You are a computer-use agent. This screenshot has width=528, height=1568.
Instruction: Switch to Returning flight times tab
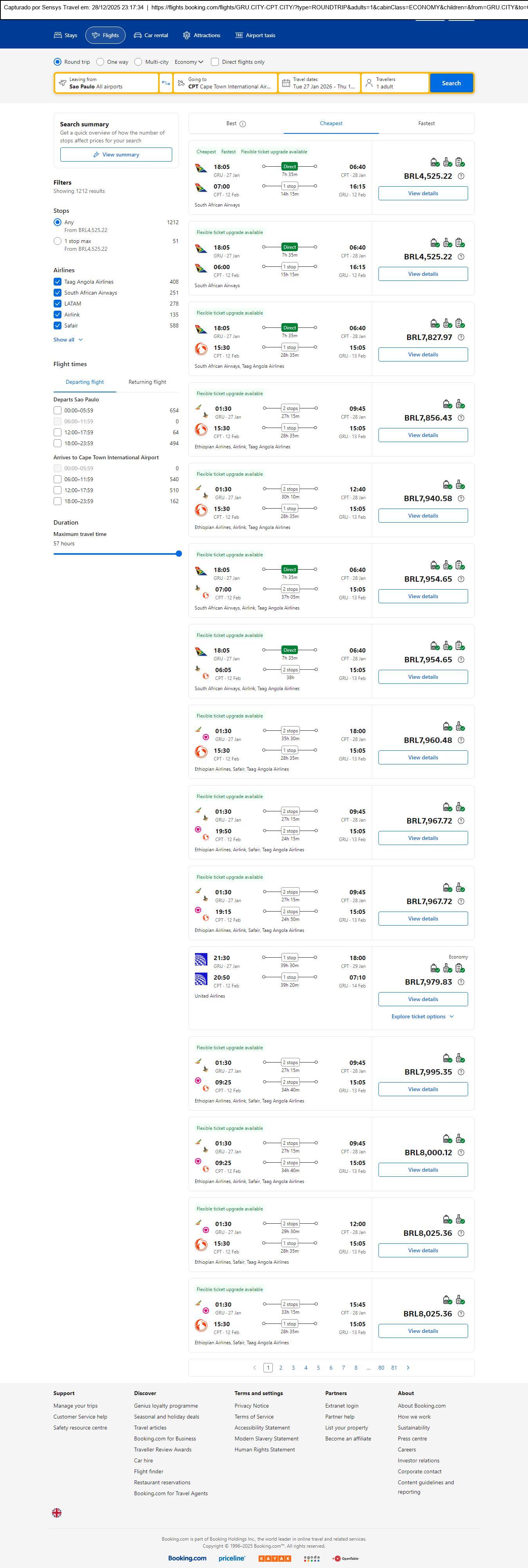click(x=147, y=382)
